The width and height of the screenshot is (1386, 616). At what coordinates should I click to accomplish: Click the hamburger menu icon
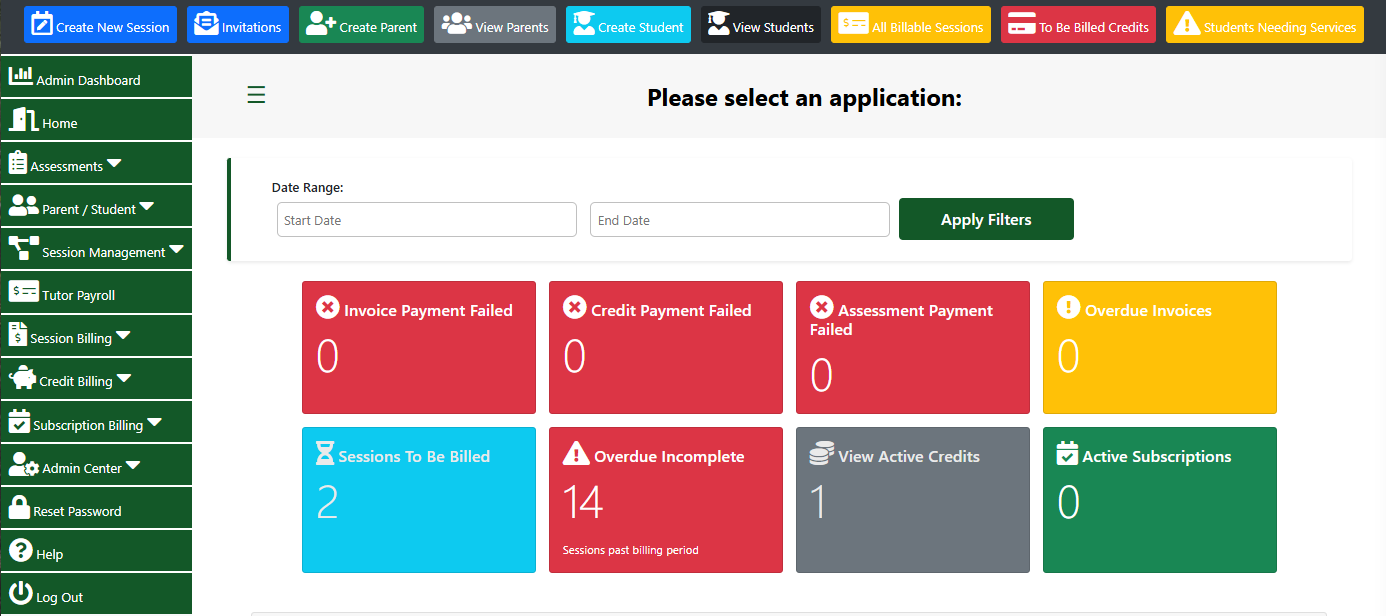tap(256, 95)
